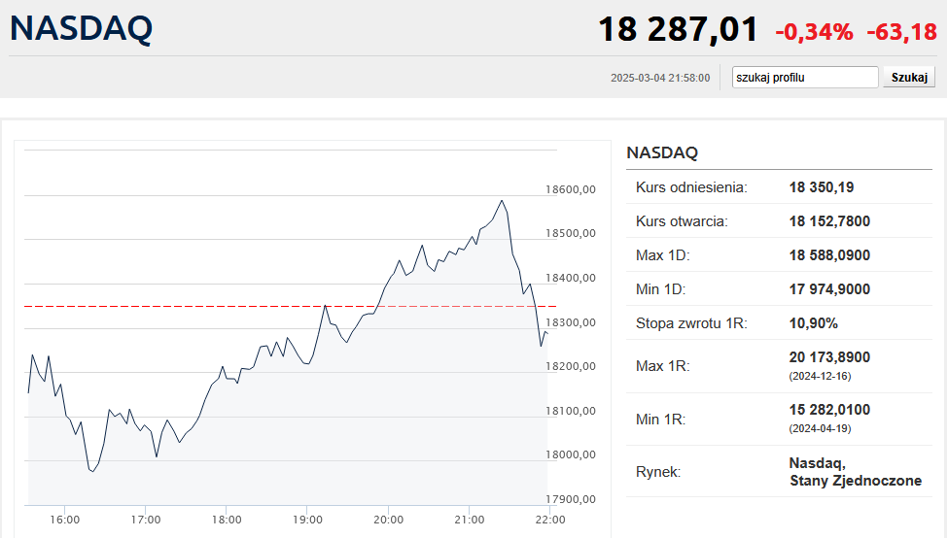This screenshot has width=948, height=538.
Task: Click the 18400,00 axis label on chart
Action: (570, 278)
